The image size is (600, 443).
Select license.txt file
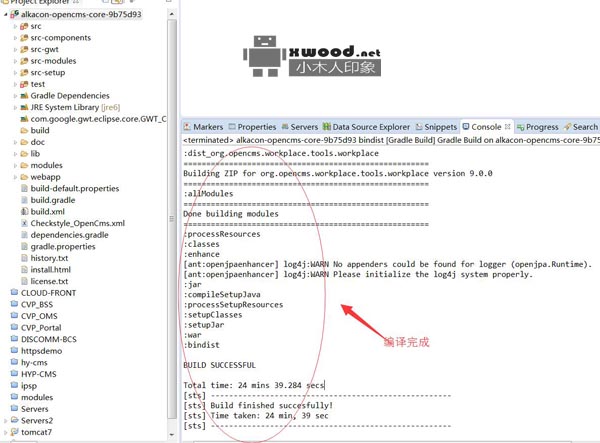tap(49, 281)
